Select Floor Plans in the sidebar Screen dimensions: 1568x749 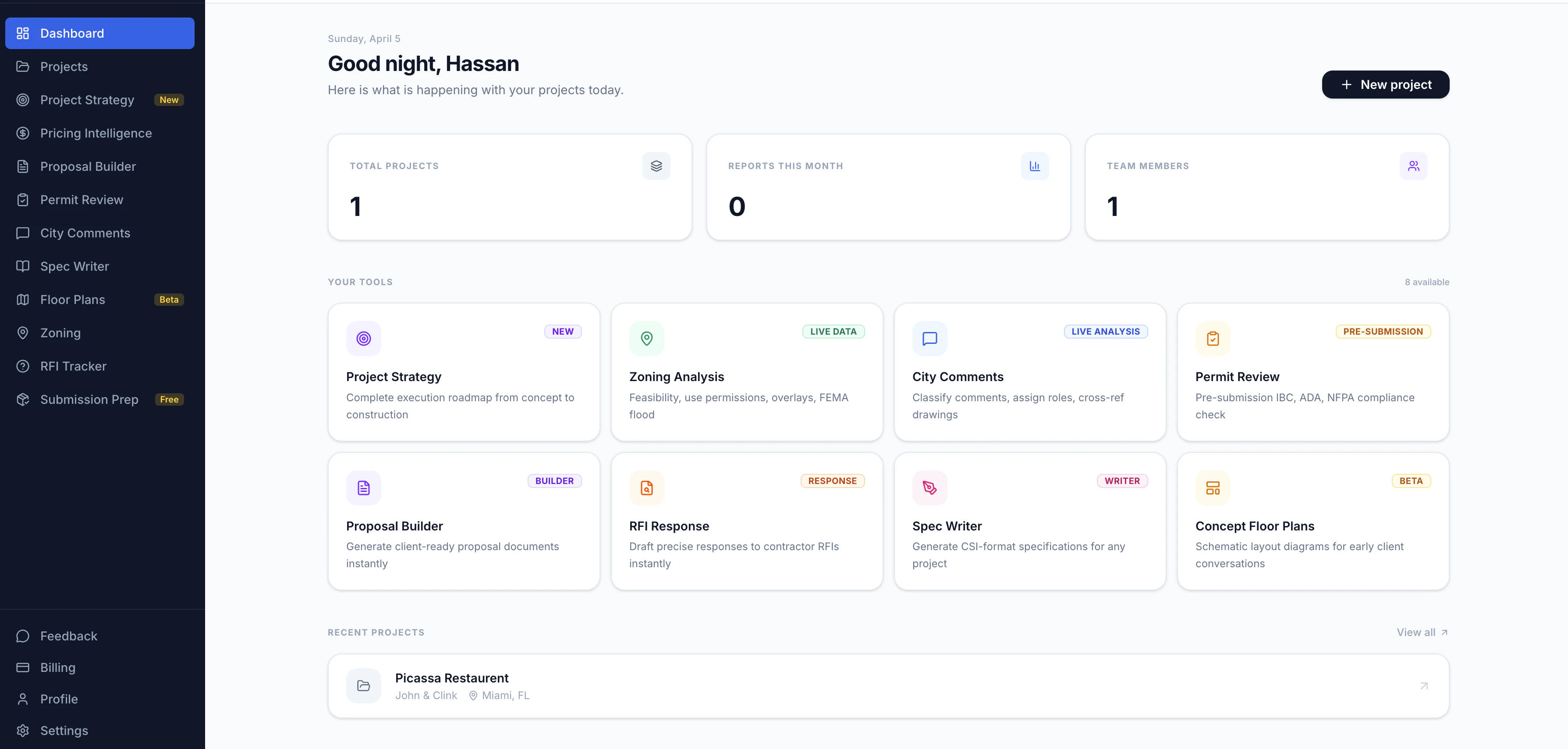tap(72, 300)
